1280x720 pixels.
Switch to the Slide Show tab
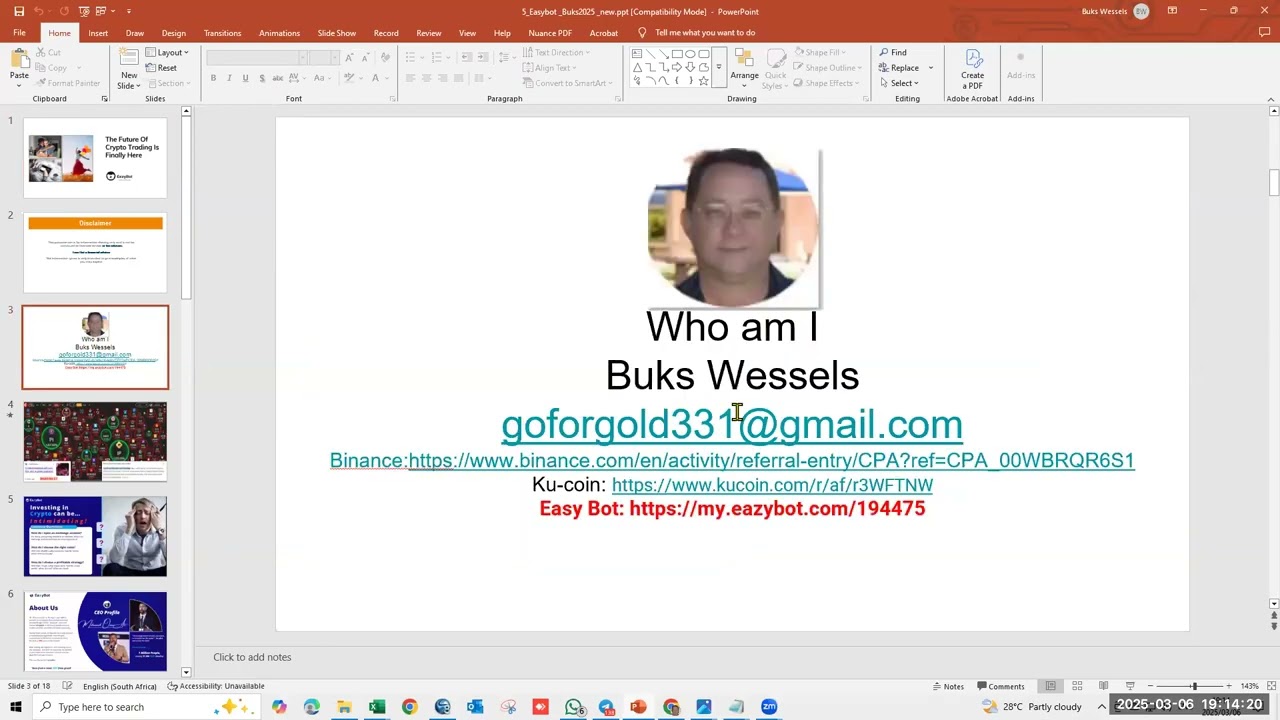point(337,33)
